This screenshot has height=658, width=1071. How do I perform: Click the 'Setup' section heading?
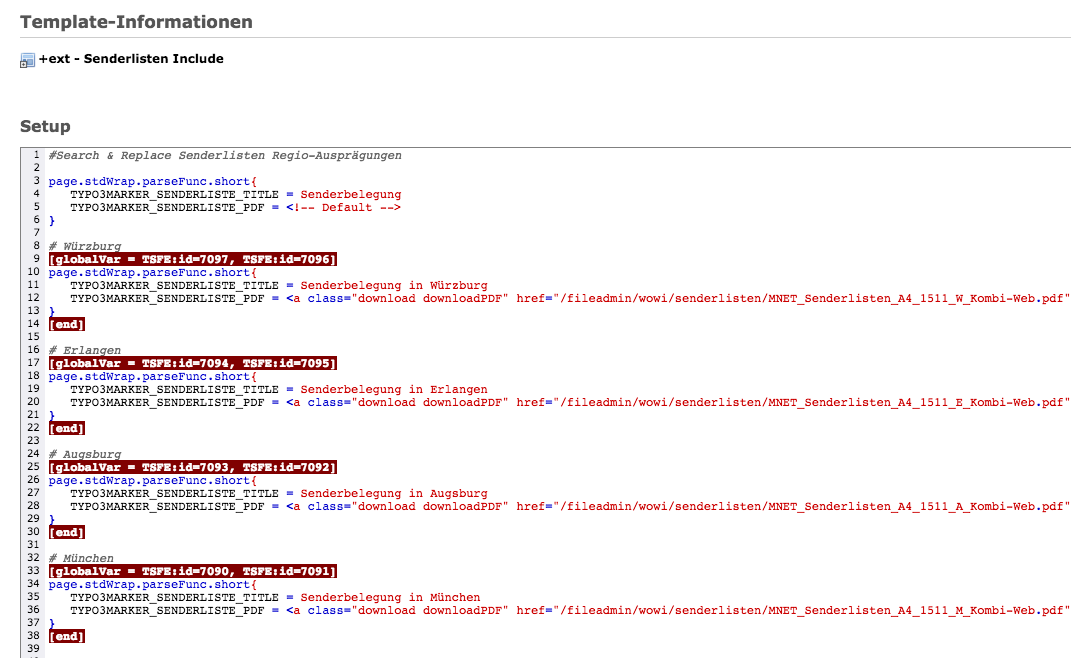pos(45,126)
